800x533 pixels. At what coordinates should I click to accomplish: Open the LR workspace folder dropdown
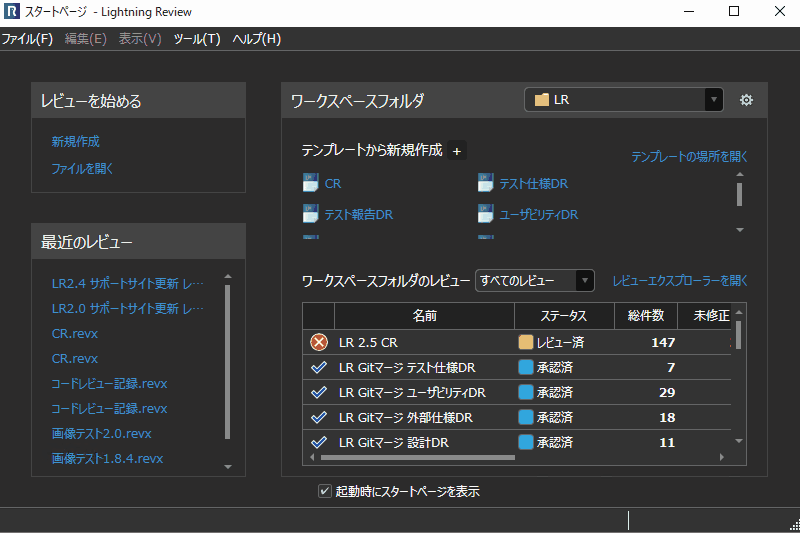(714, 100)
